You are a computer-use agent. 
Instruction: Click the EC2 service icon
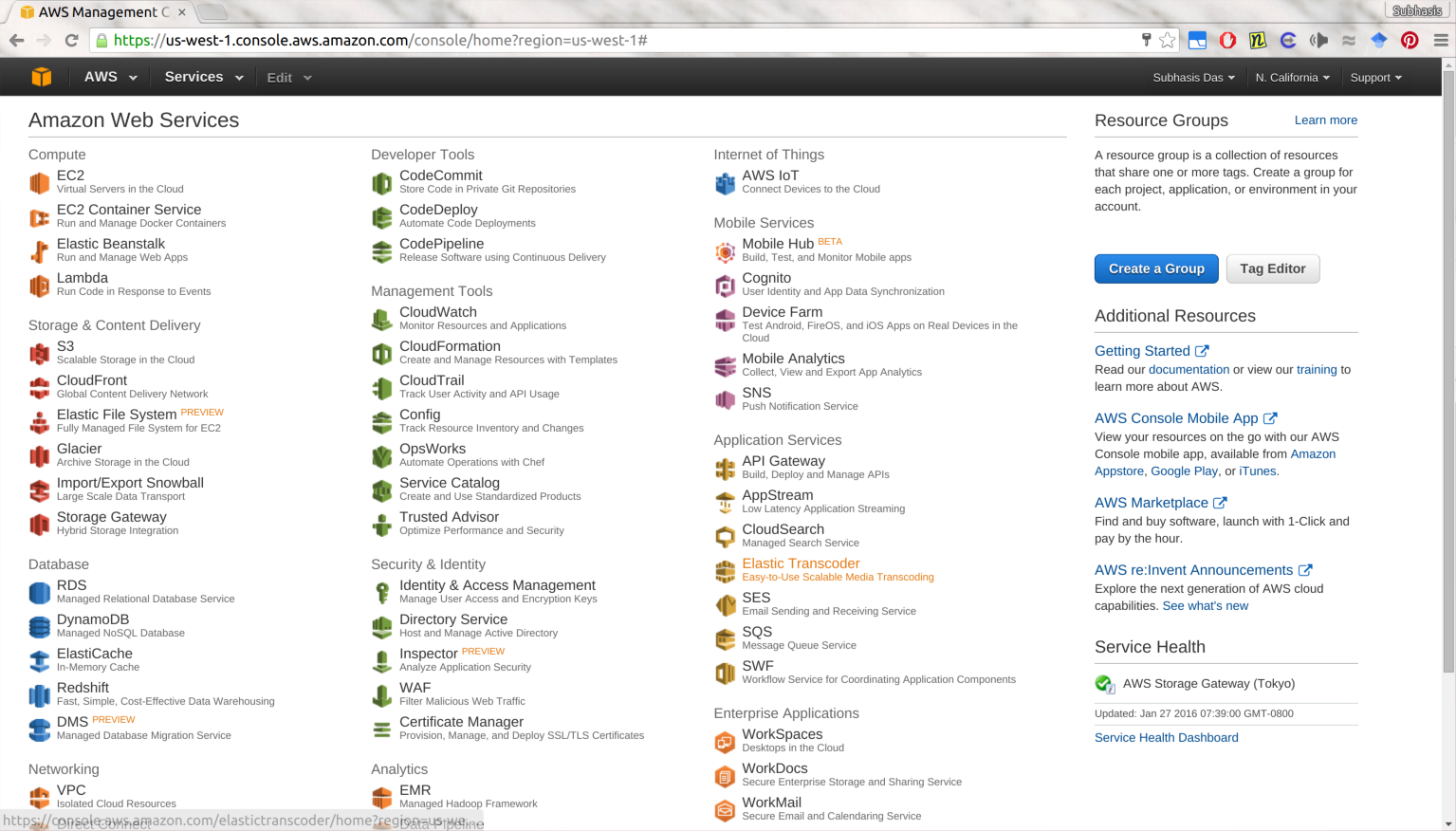pyautogui.click(x=39, y=183)
